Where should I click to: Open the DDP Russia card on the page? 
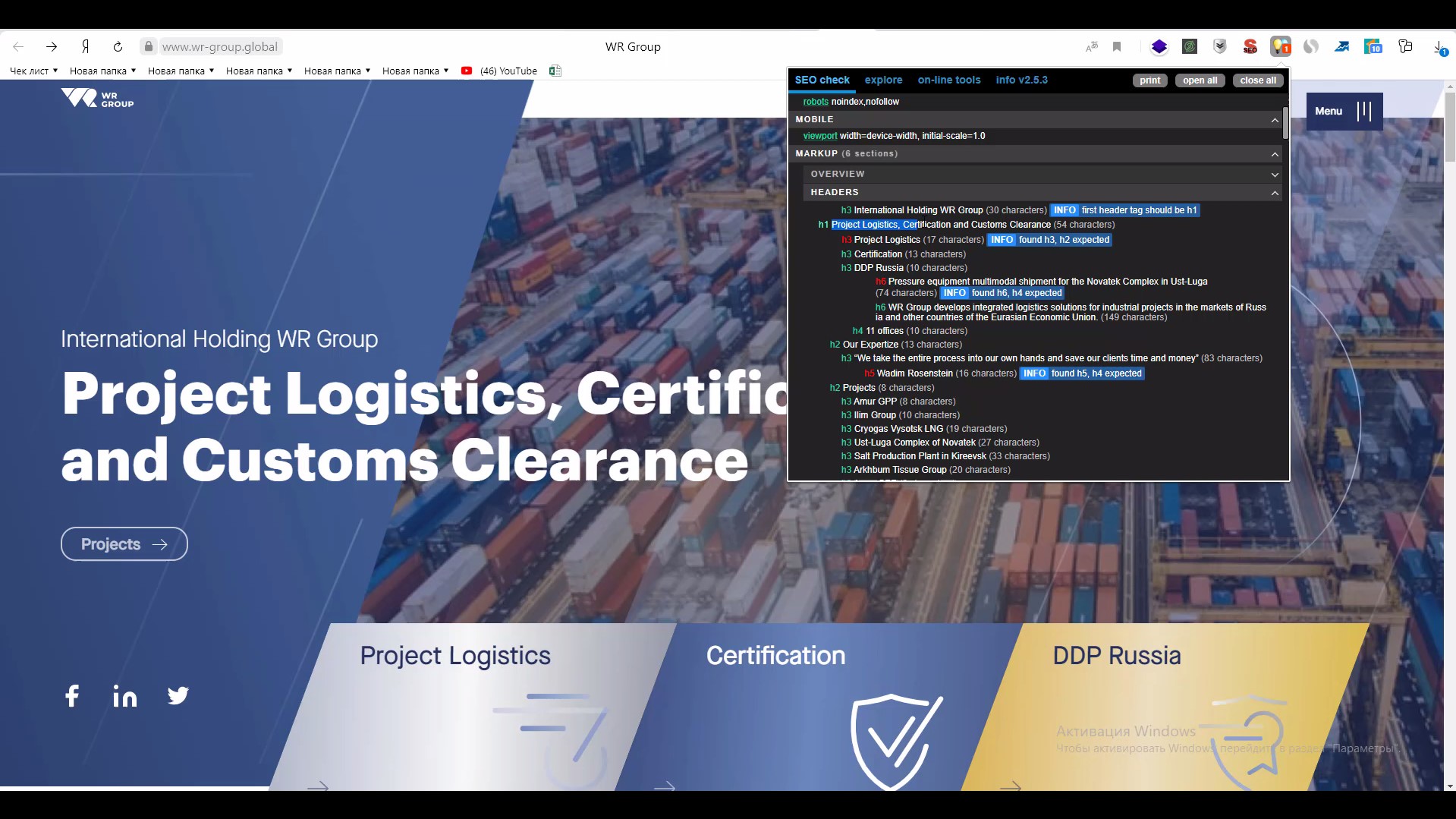(x=1165, y=707)
